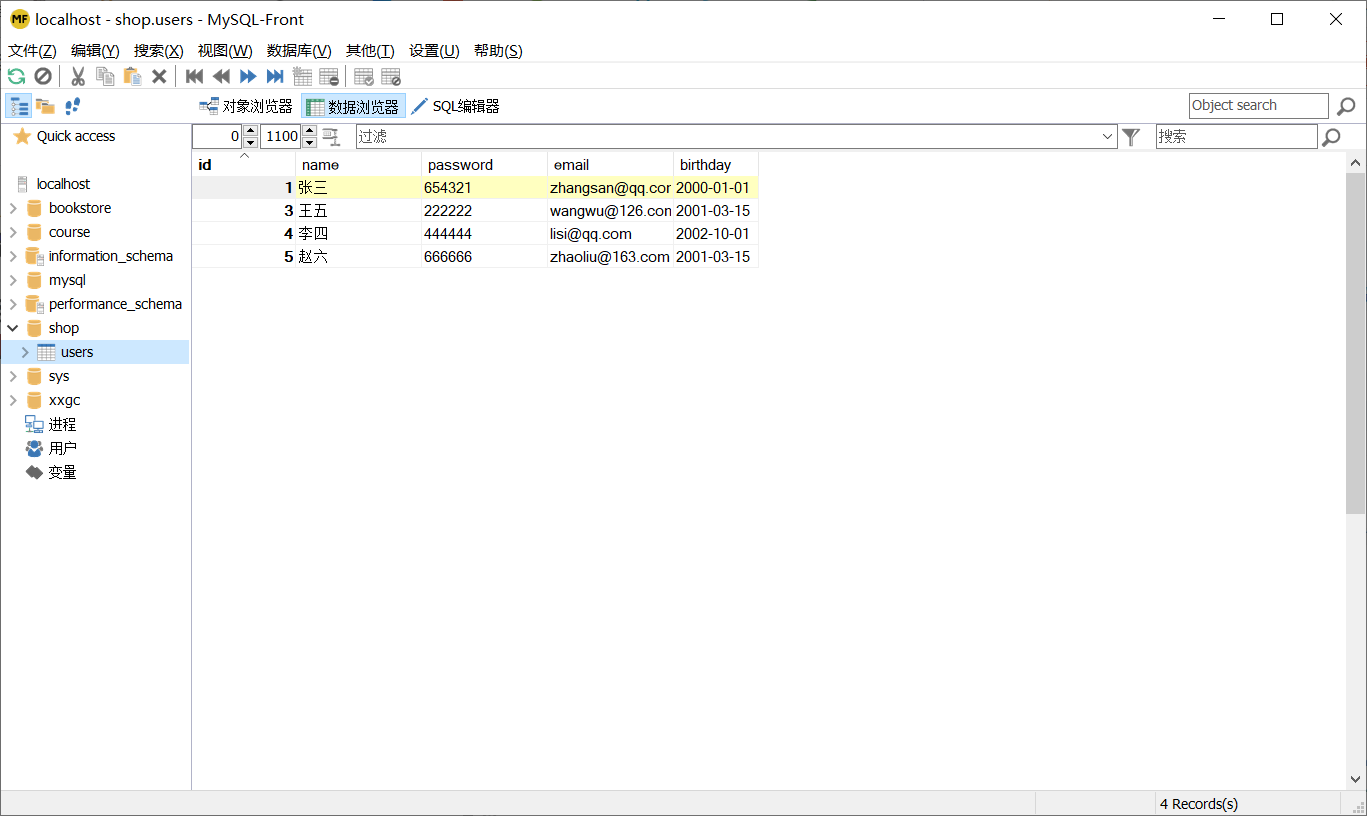Click the name column header

point(358,164)
